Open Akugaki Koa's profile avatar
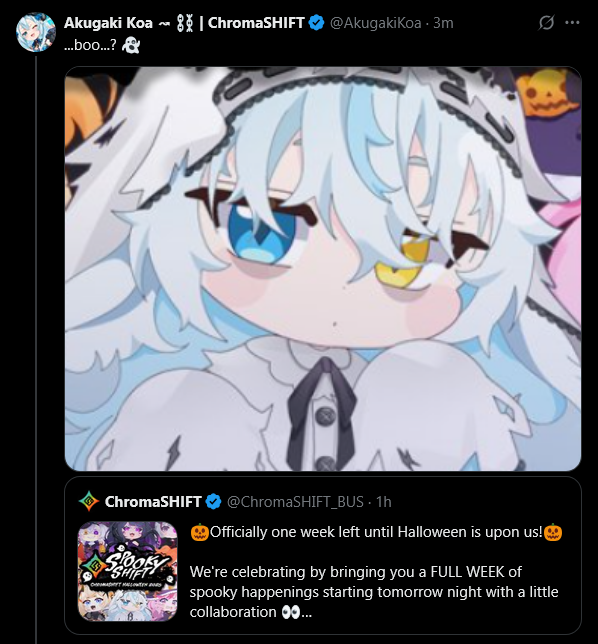The image size is (598, 644). [x=36, y=32]
